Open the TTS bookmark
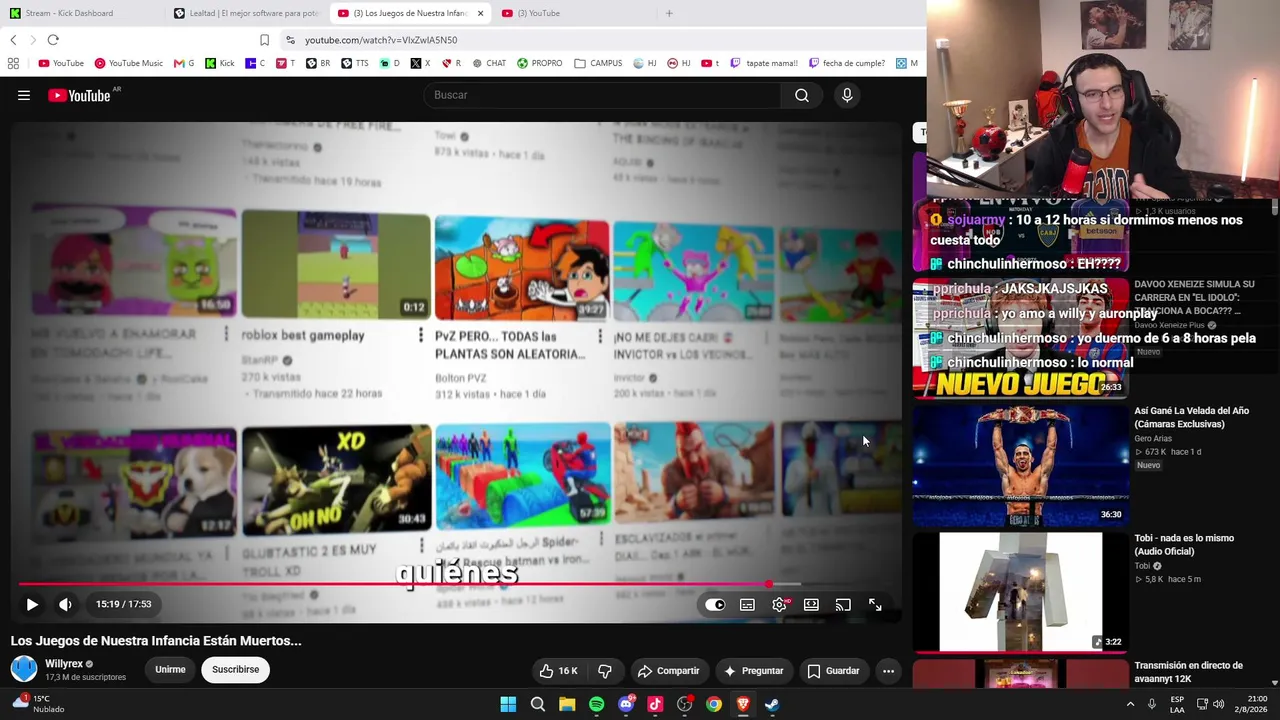This screenshot has width=1280, height=720. click(x=354, y=63)
